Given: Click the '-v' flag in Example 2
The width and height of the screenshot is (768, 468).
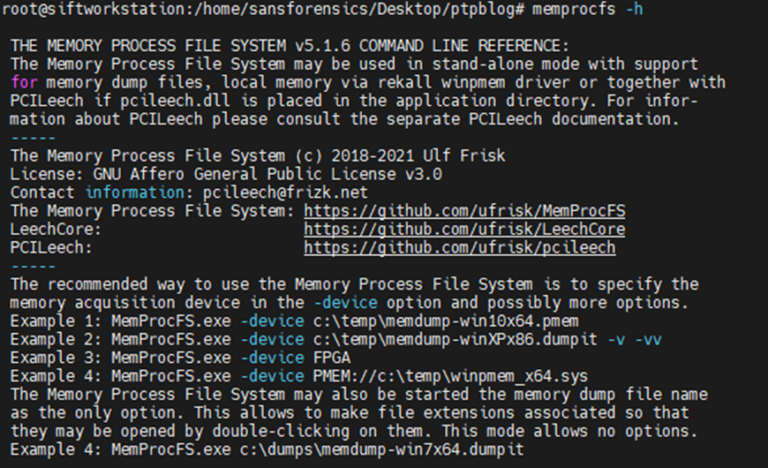Looking at the screenshot, I should (616, 340).
